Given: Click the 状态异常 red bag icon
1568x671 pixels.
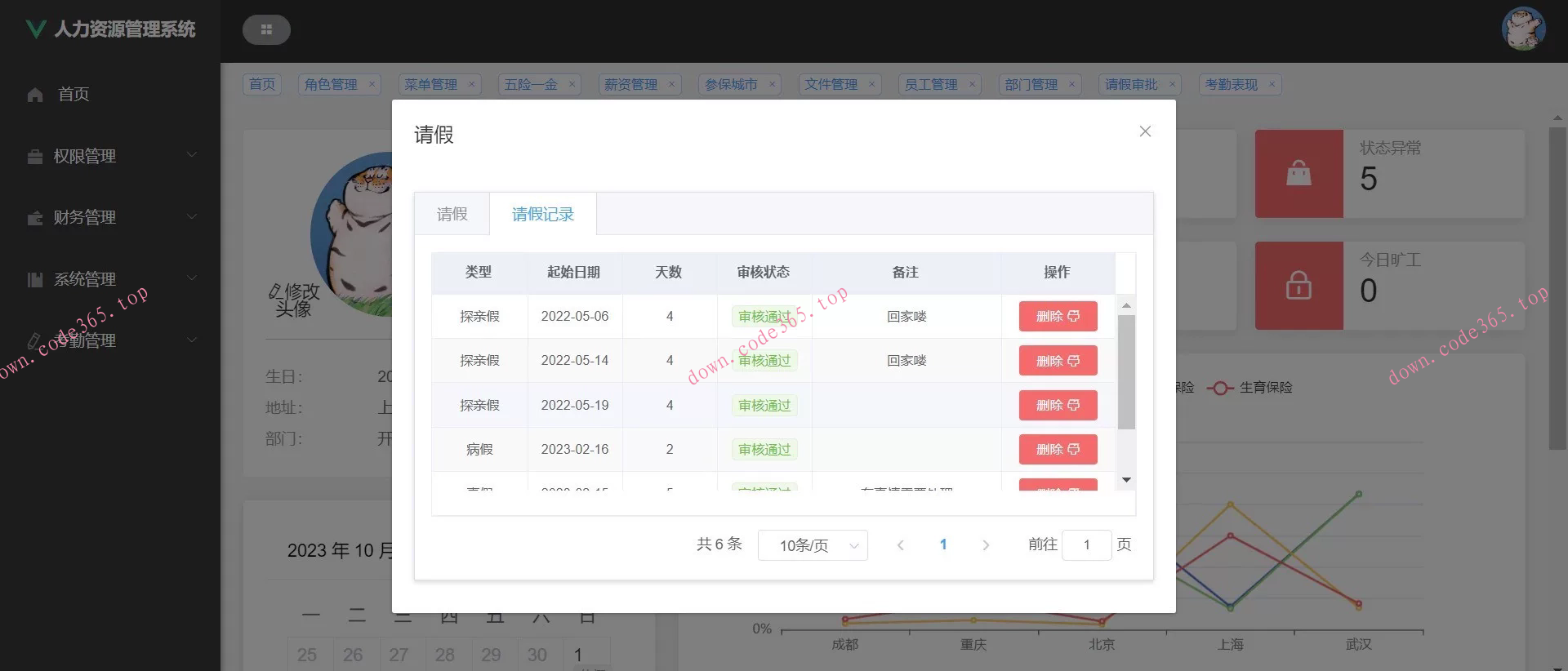Looking at the screenshot, I should [x=1298, y=173].
